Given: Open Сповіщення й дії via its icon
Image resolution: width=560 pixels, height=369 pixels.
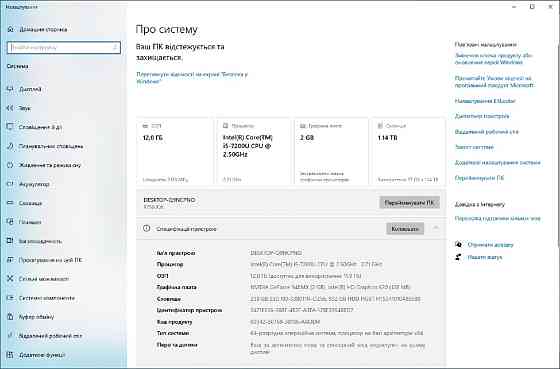Looking at the screenshot, I should click(x=10, y=127).
